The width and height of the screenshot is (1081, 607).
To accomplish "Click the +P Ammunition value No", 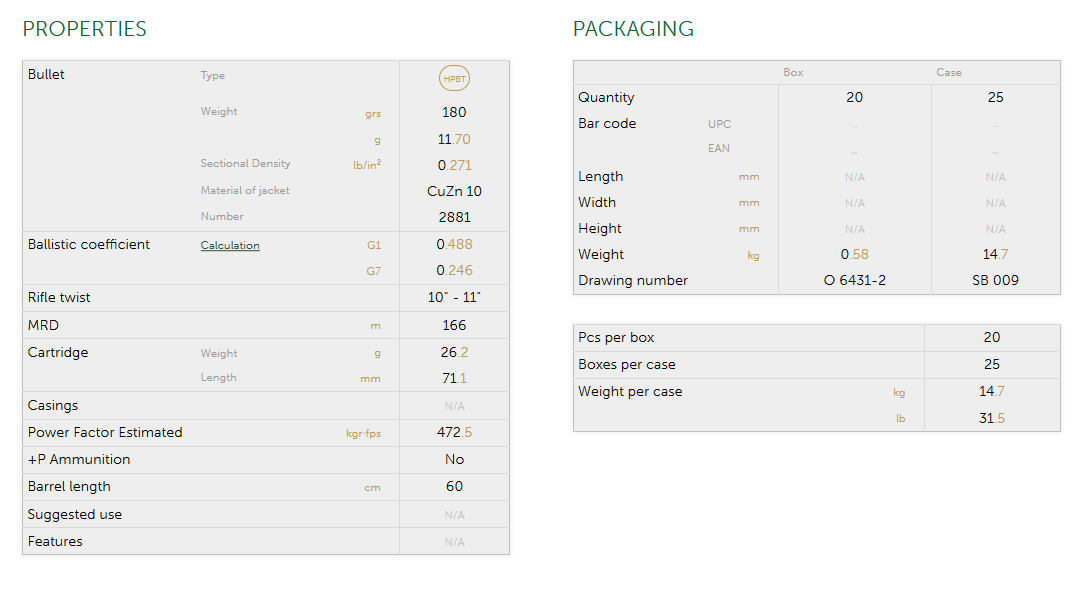I will point(454,460).
